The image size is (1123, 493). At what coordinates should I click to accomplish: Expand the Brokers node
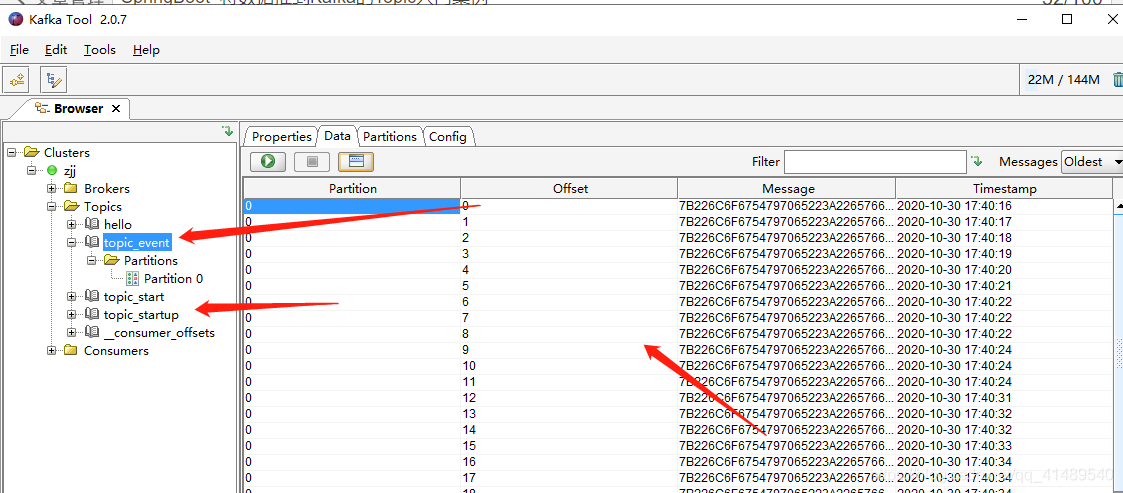point(52,188)
